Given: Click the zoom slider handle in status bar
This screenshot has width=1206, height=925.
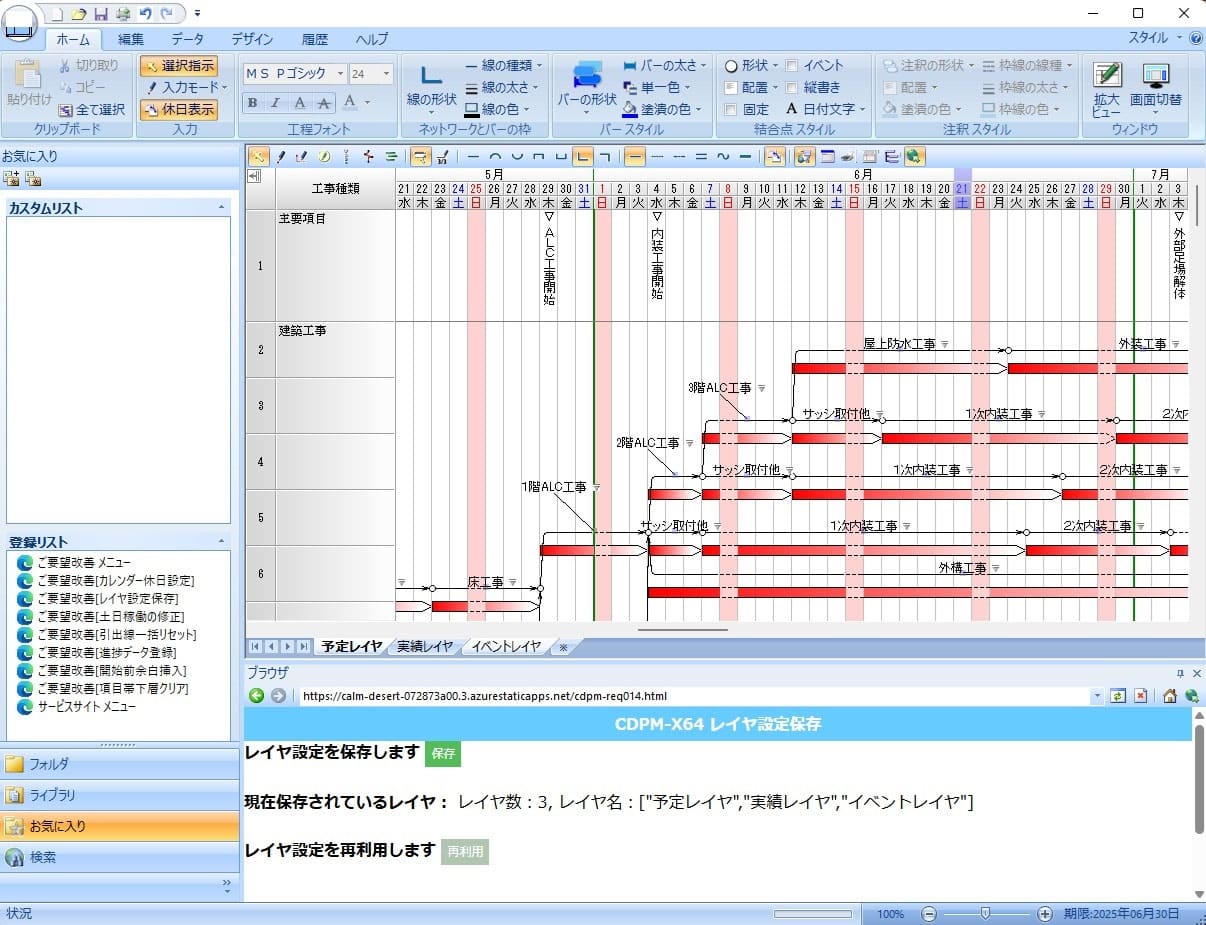Looking at the screenshot, I should pyautogui.click(x=986, y=913).
